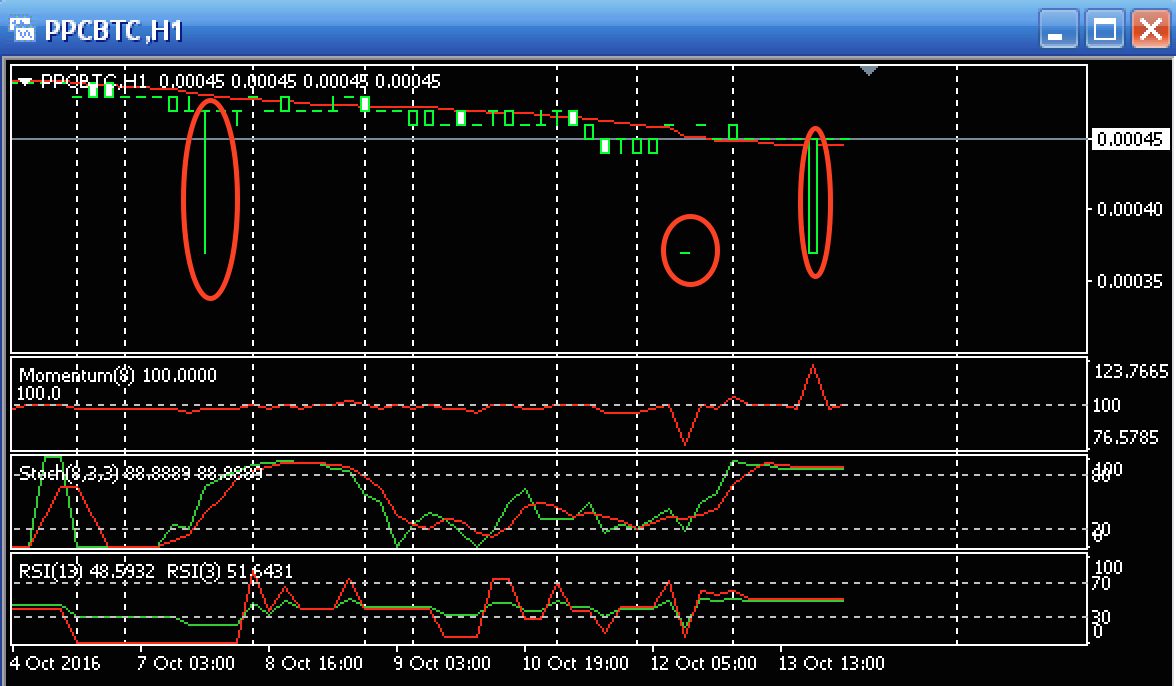Viewport: 1176px width, 686px height.
Task: Click the small arrow before PPCBTC,H1 chart label
Action: (26, 82)
